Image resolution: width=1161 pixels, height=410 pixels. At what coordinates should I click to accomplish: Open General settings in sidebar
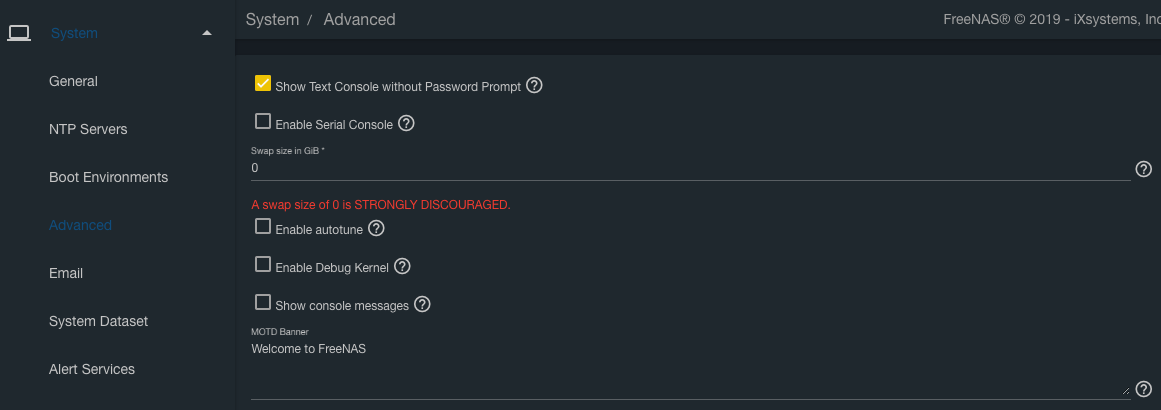(73, 81)
